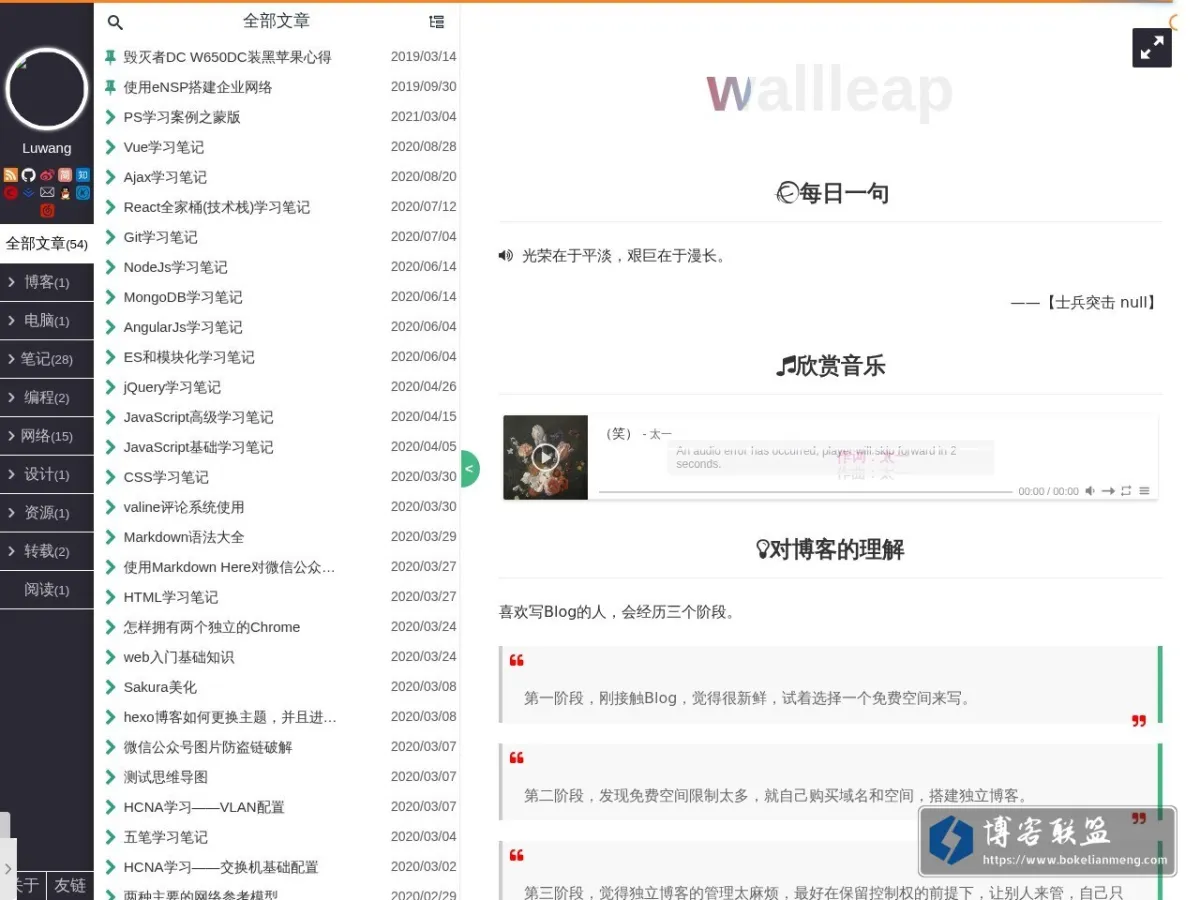Open the Markdown语法大全 article
This screenshot has height=900, width=1200.
pyautogui.click(x=184, y=537)
